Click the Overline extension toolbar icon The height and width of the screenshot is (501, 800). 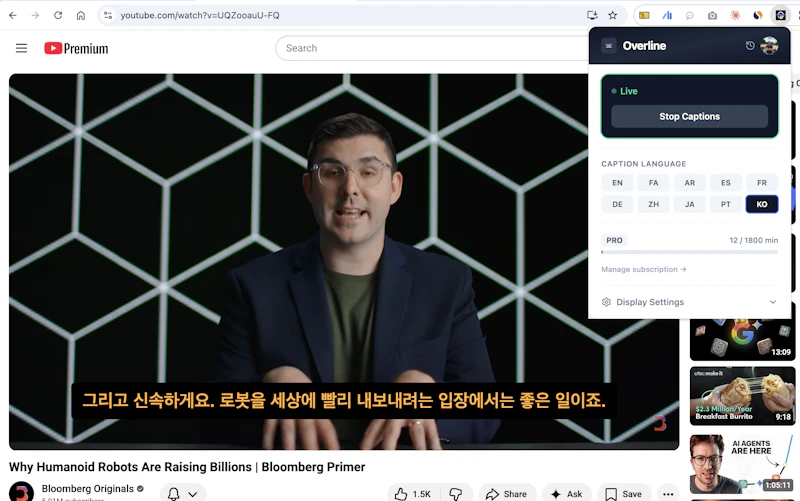click(x=780, y=15)
